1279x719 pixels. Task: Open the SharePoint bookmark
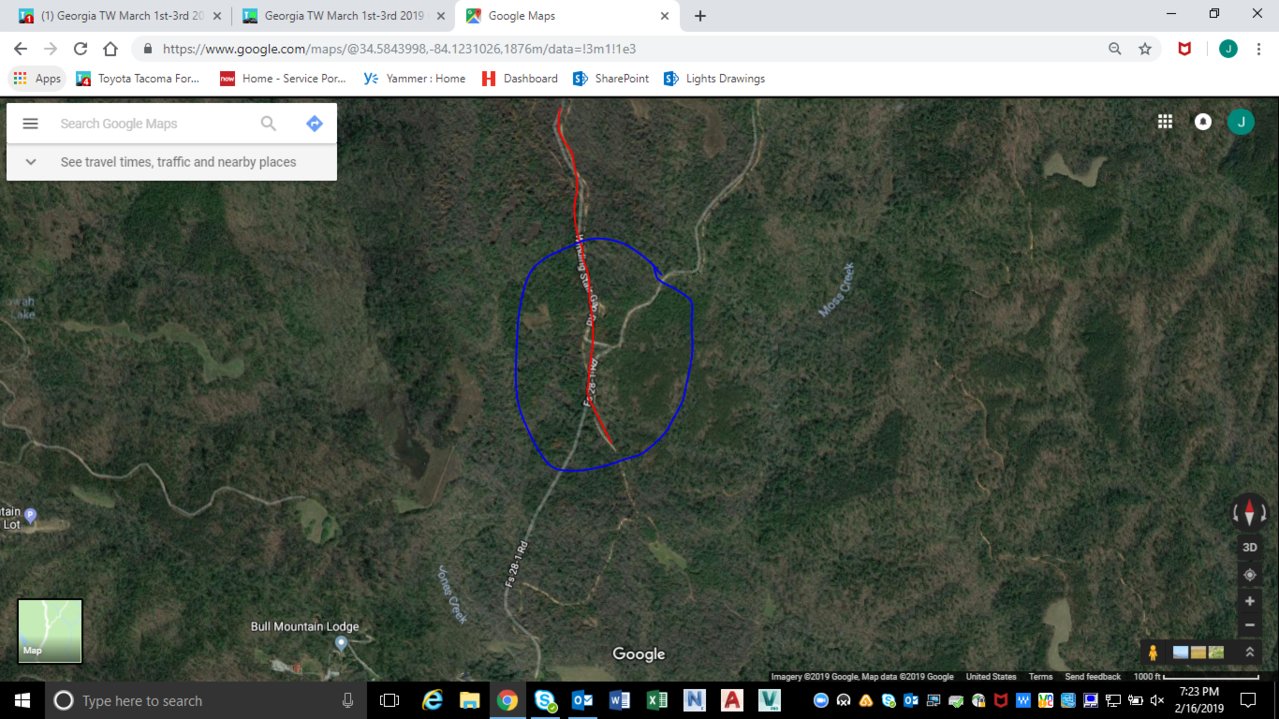[x=610, y=78]
